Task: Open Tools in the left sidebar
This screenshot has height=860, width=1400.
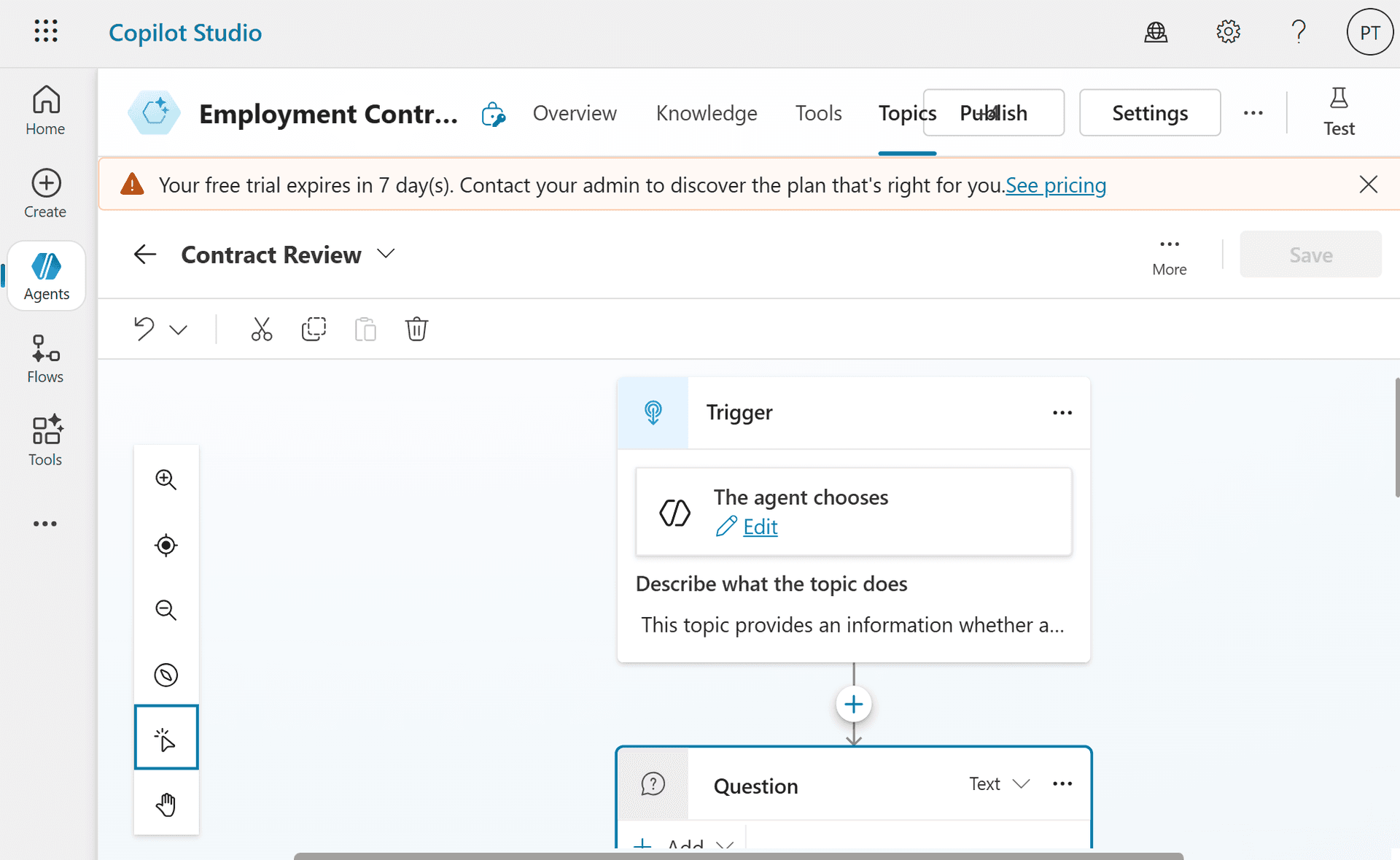Action: 45,441
